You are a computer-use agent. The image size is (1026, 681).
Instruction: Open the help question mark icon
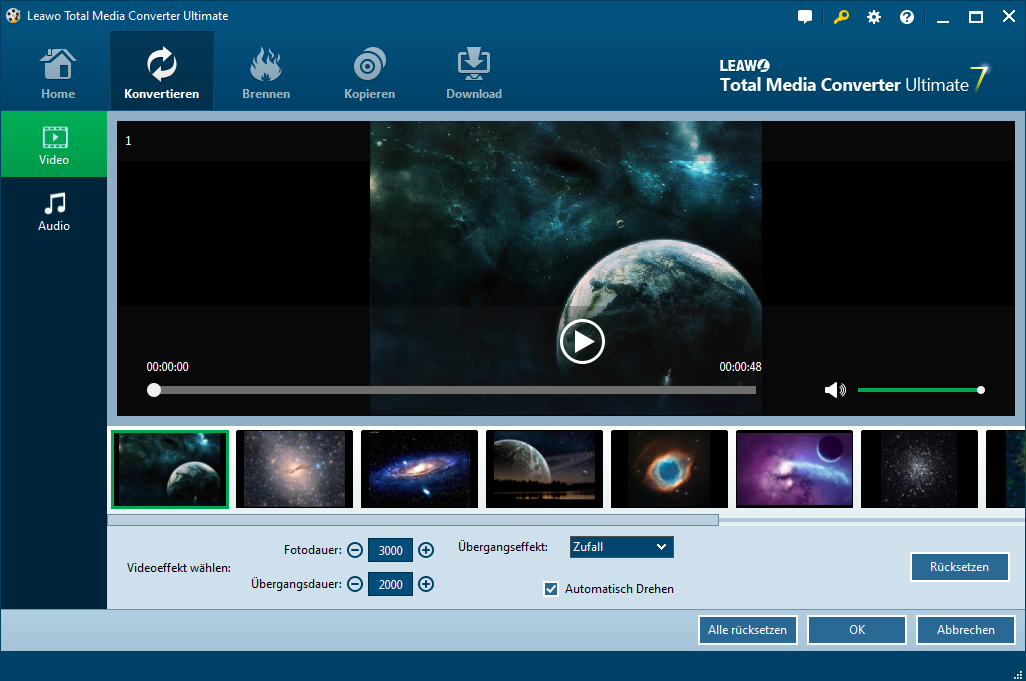(x=907, y=17)
